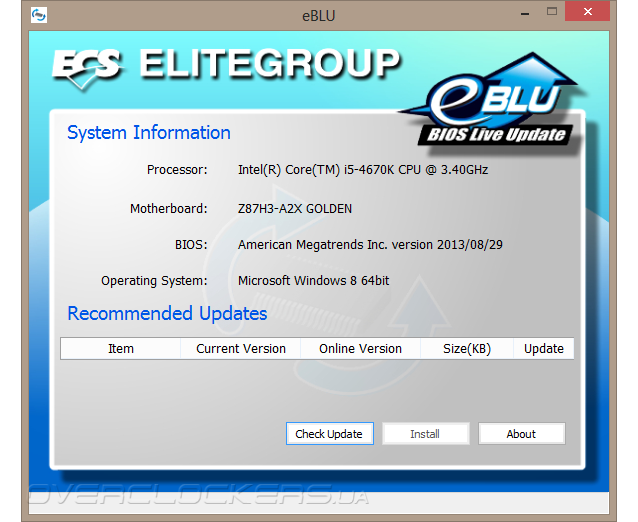Click BIOS value American Megatrends Inc. version
The height and width of the screenshot is (522, 638).
coord(336,245)
